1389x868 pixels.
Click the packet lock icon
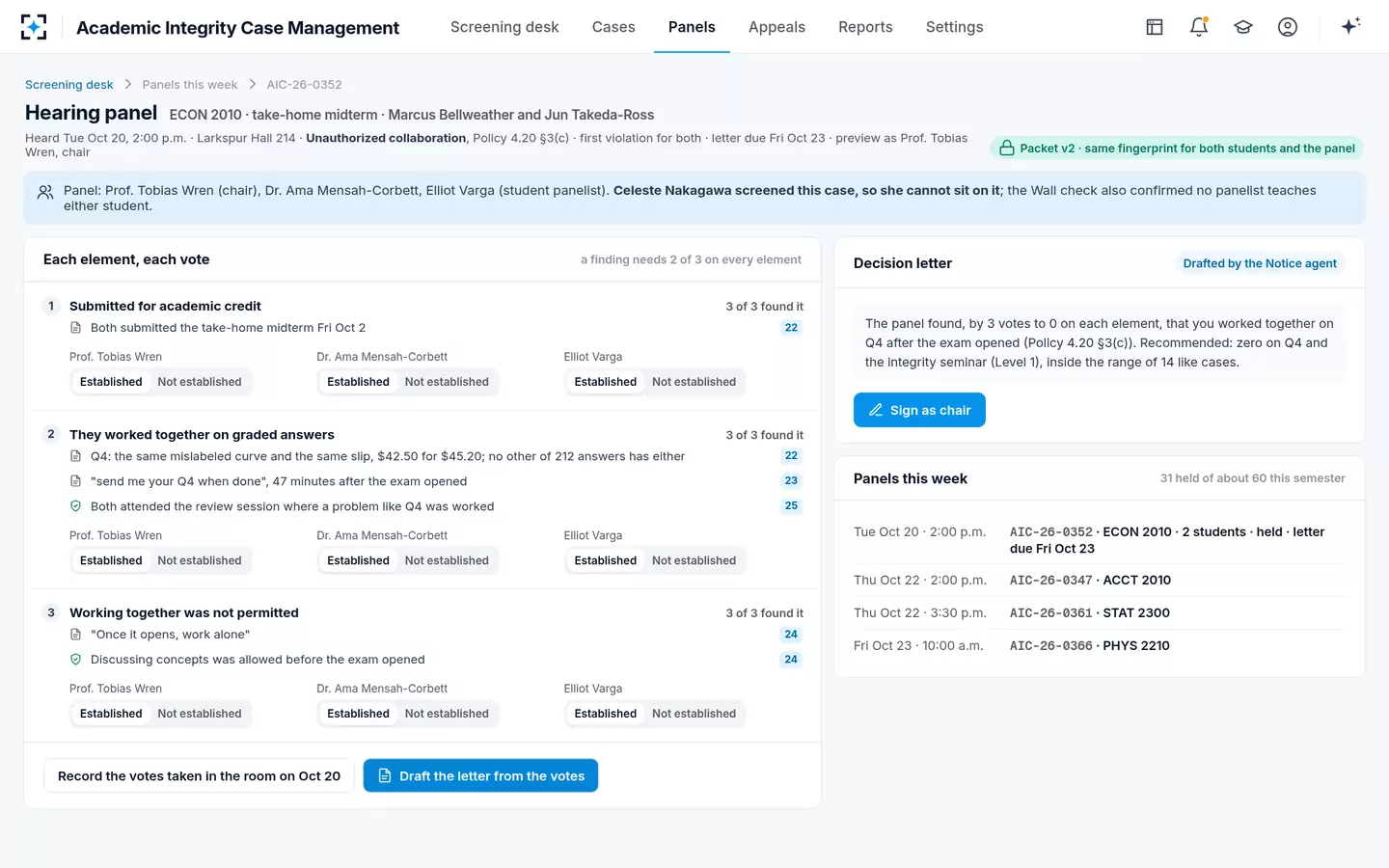click(x=1007, y=149)
